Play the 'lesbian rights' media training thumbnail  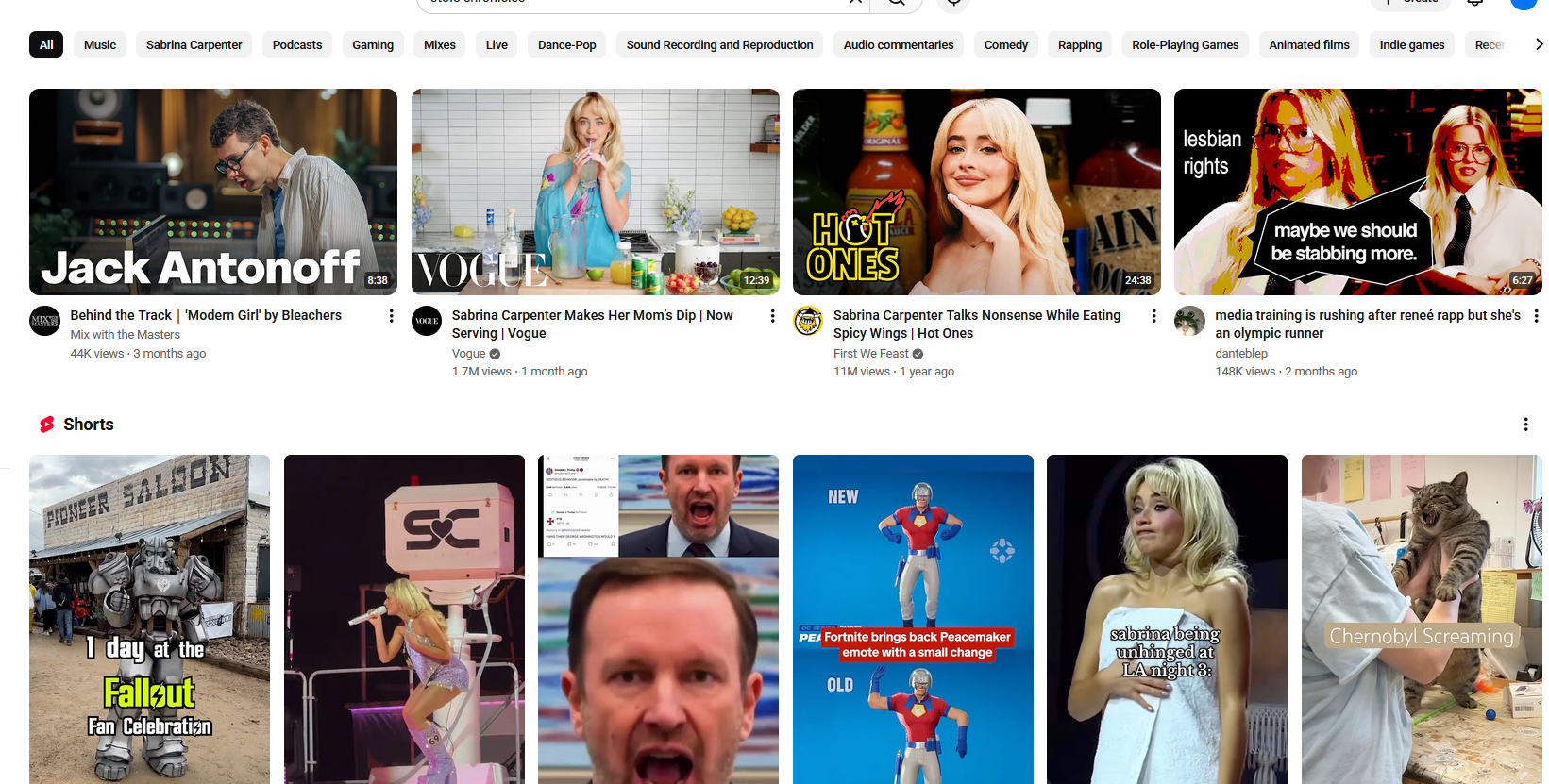[1358, 192]
